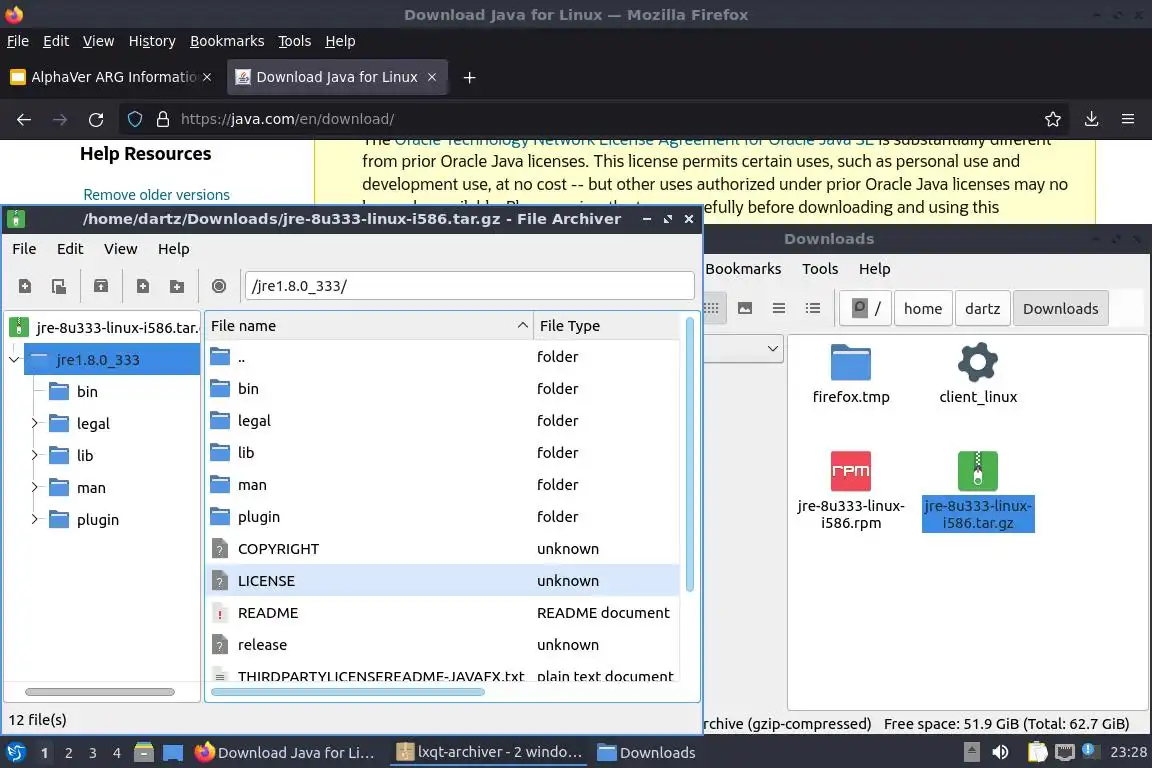1152x768 pixels.
Task: Click the show desktop taskbar icon
Action: coord(173,753)
